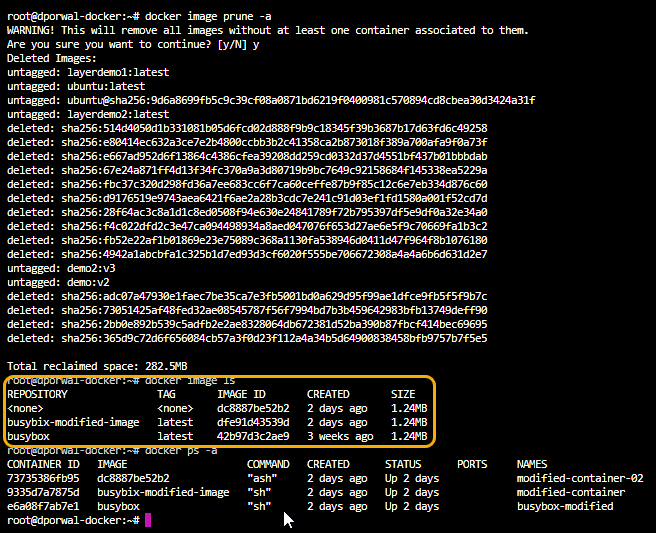
Task: Click the ubuntu@sha256:9d6a8699 digest line
Action: click(x=271, y=100)
